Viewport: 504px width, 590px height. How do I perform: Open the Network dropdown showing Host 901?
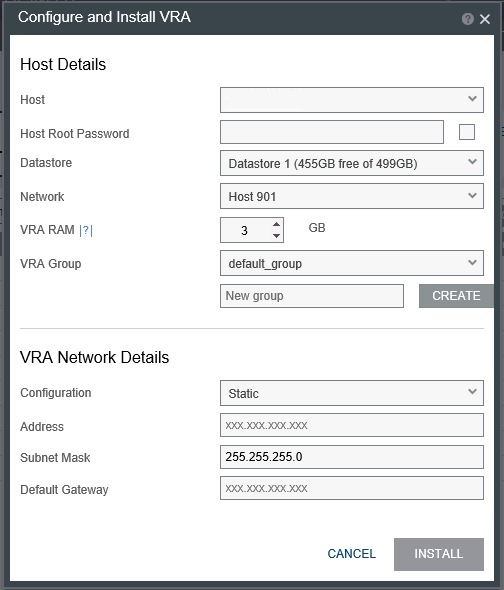tap(352, 196)
